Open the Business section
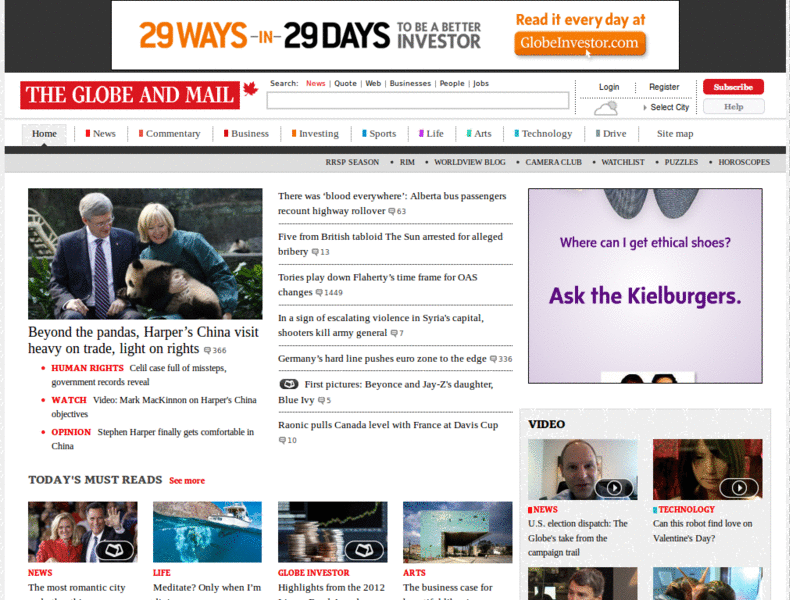 [246, 134]
